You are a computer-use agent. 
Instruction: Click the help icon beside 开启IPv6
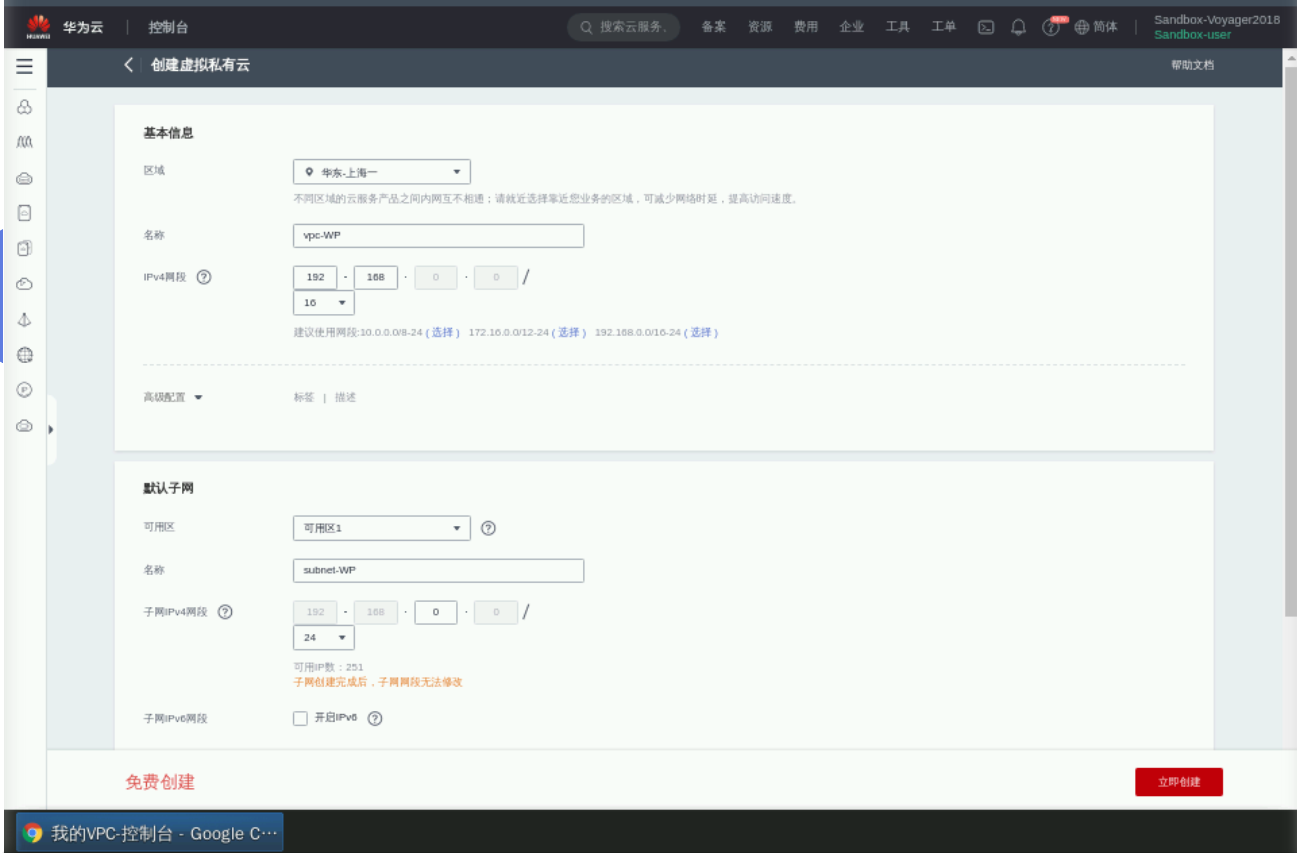tap(375, 718)
